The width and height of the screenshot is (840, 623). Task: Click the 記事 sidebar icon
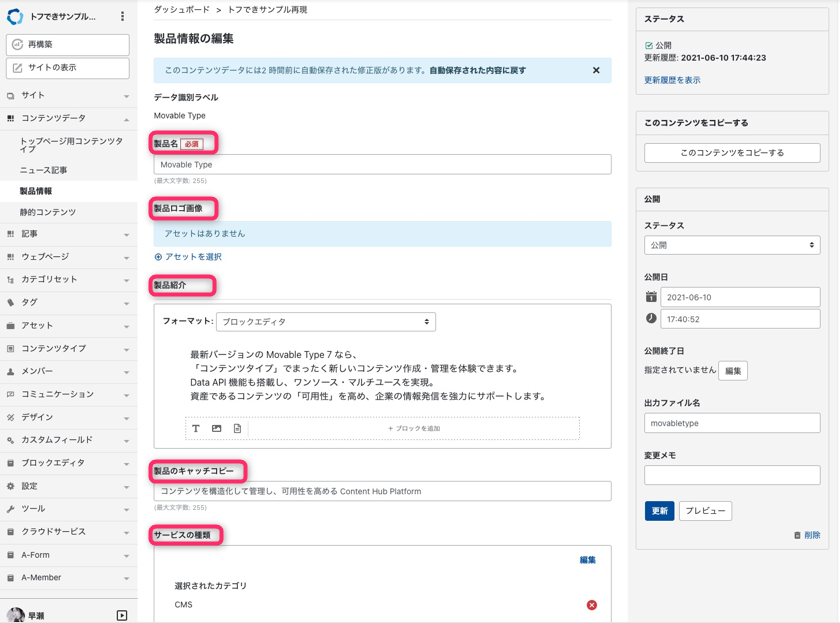click(x=10, y=234)
